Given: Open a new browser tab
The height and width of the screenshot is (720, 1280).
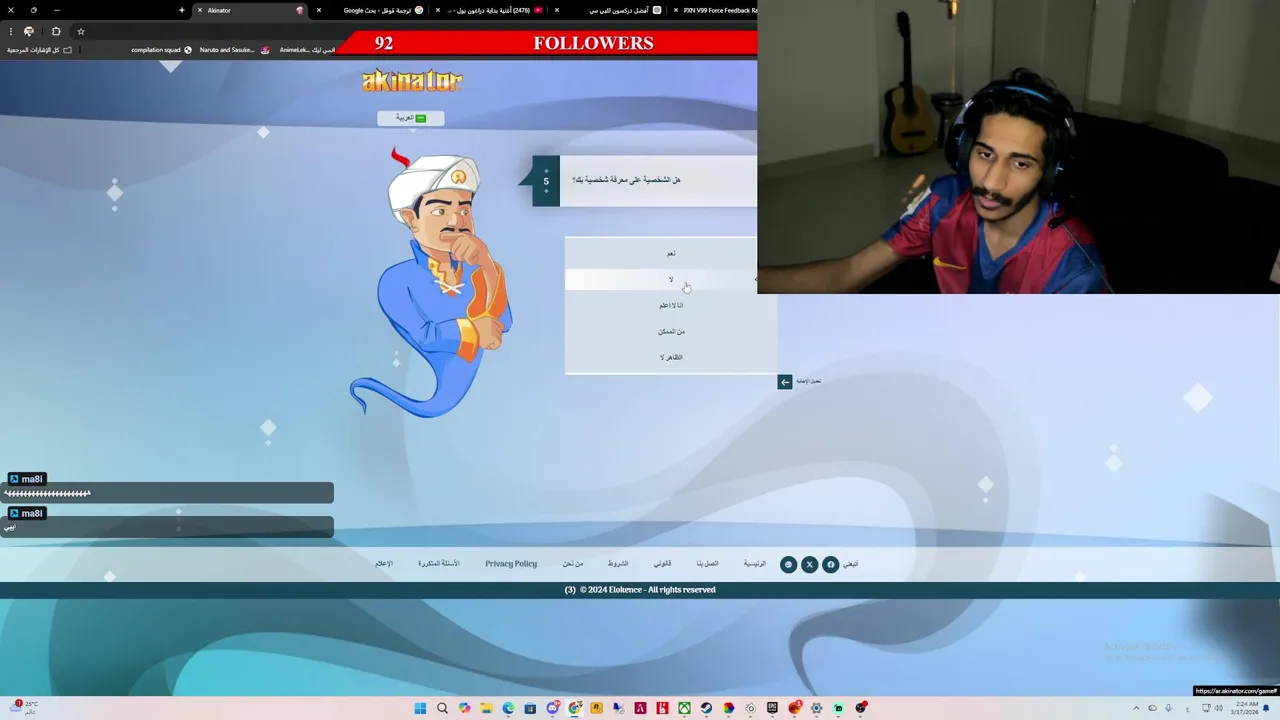Looking at the screenshot, I should coord(182,10).
